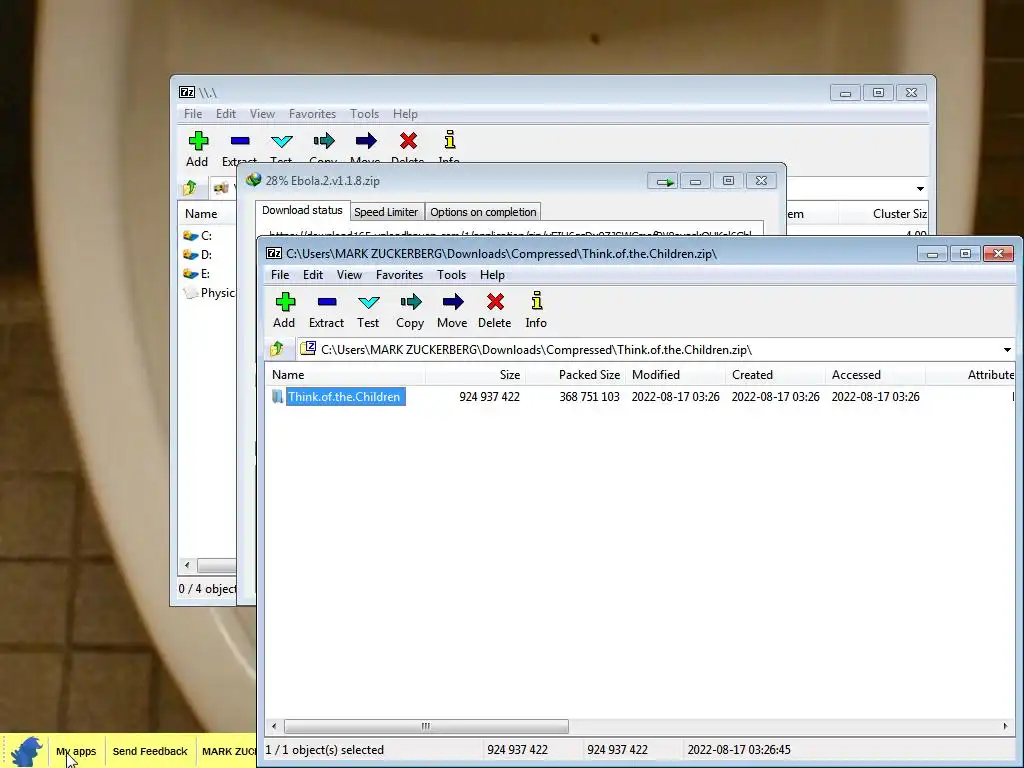Viewport: 1024px width, 768px height.
Task: Click the archive icon in the address bar
Action: (308, 349)
